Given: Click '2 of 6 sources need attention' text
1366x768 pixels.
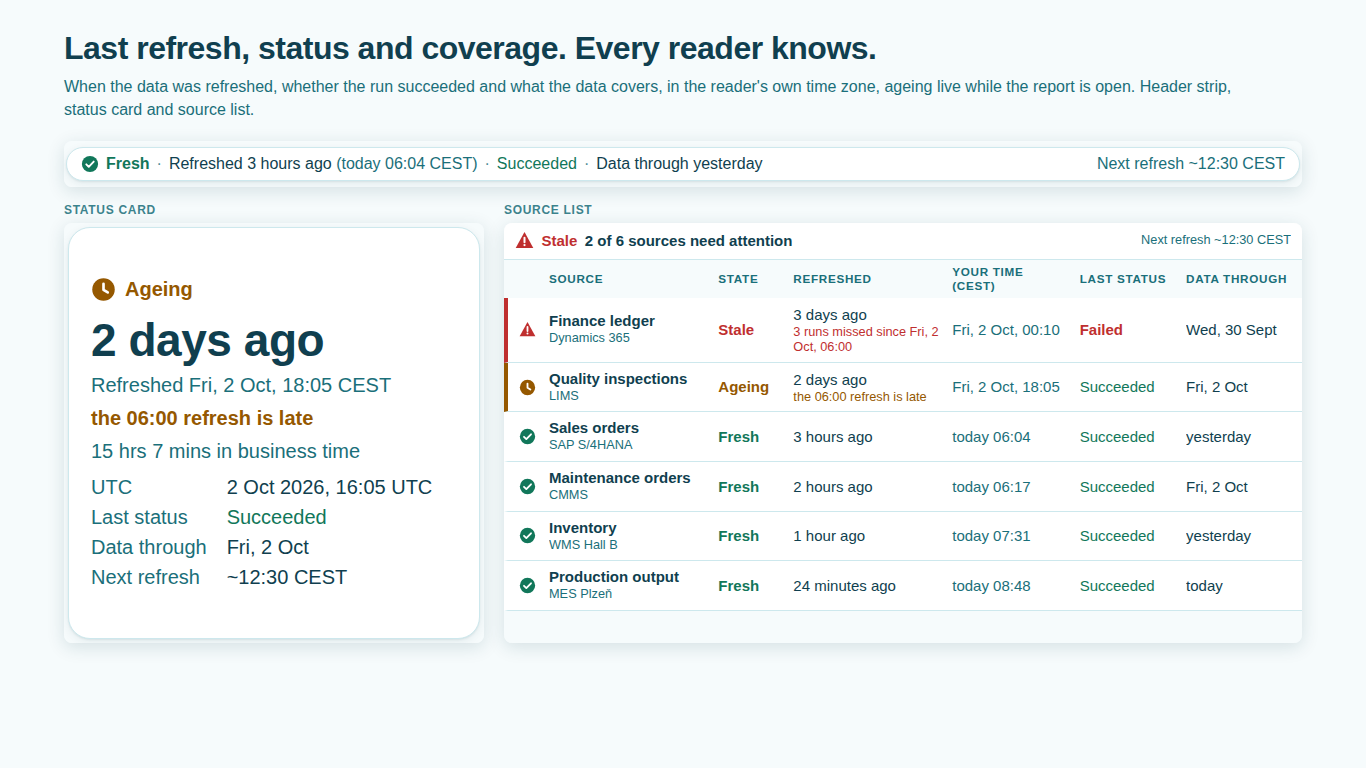Looking at the screenshot, I should [x=688, y=241].
